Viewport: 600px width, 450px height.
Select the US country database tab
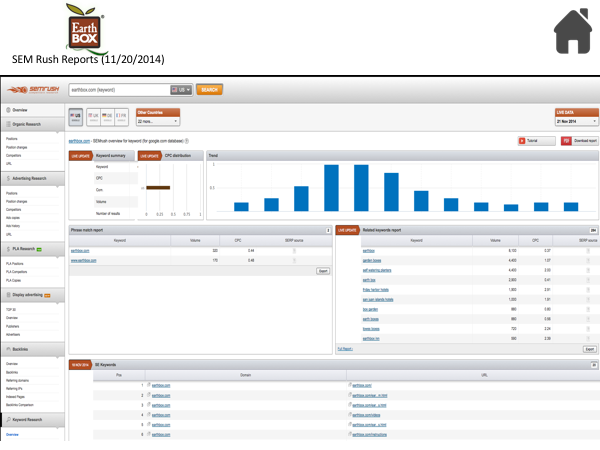tap(76, 117)
